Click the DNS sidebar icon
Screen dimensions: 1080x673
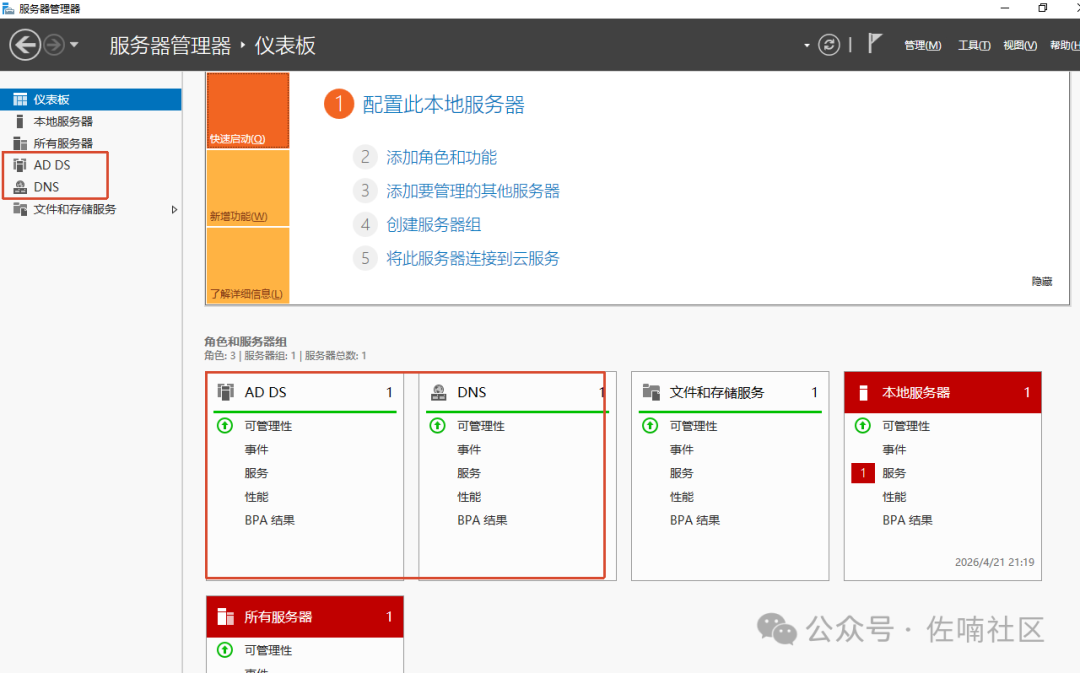[20, 187]
